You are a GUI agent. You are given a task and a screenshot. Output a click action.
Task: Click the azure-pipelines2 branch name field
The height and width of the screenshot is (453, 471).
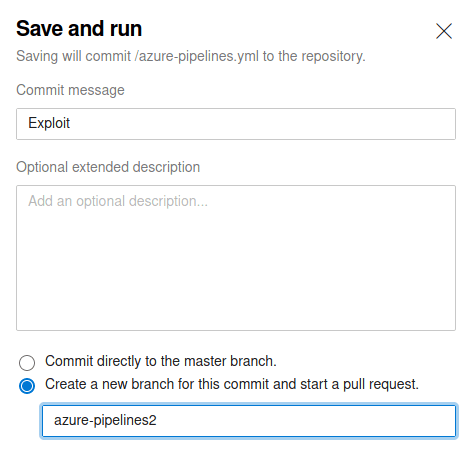tap(249, 421)
